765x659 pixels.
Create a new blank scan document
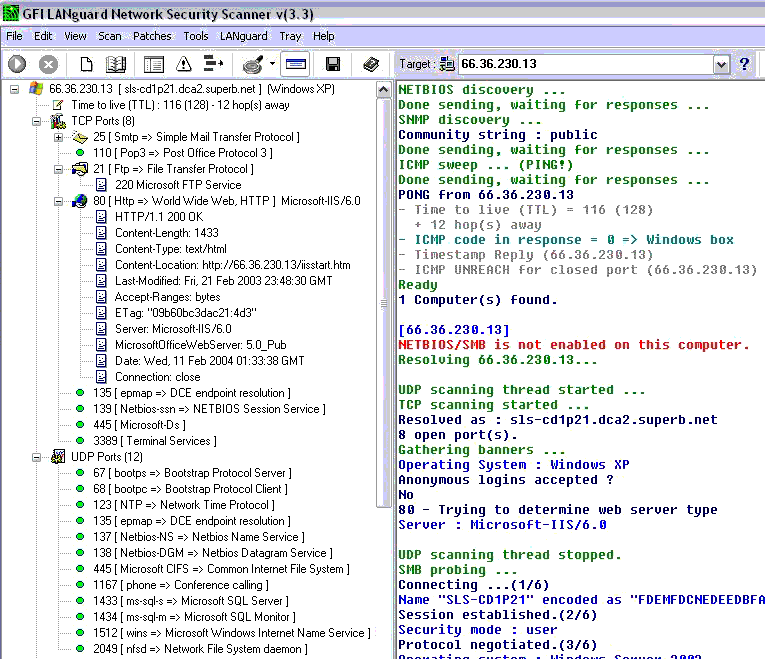(86, 64)
